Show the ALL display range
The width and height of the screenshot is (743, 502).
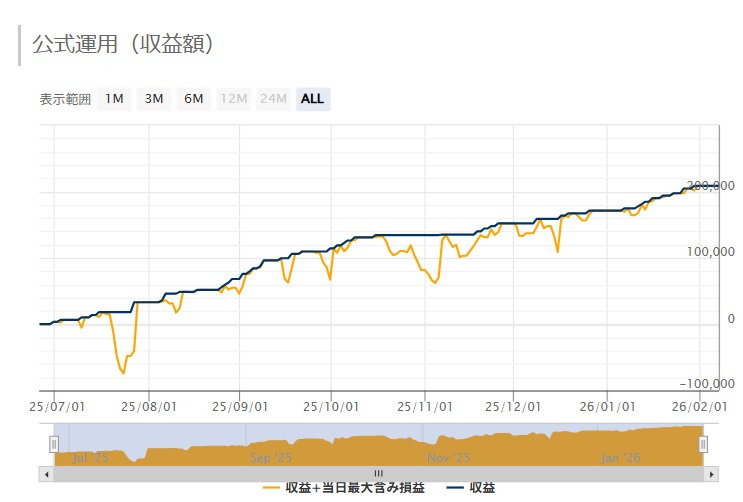click(x=312, y=99)
